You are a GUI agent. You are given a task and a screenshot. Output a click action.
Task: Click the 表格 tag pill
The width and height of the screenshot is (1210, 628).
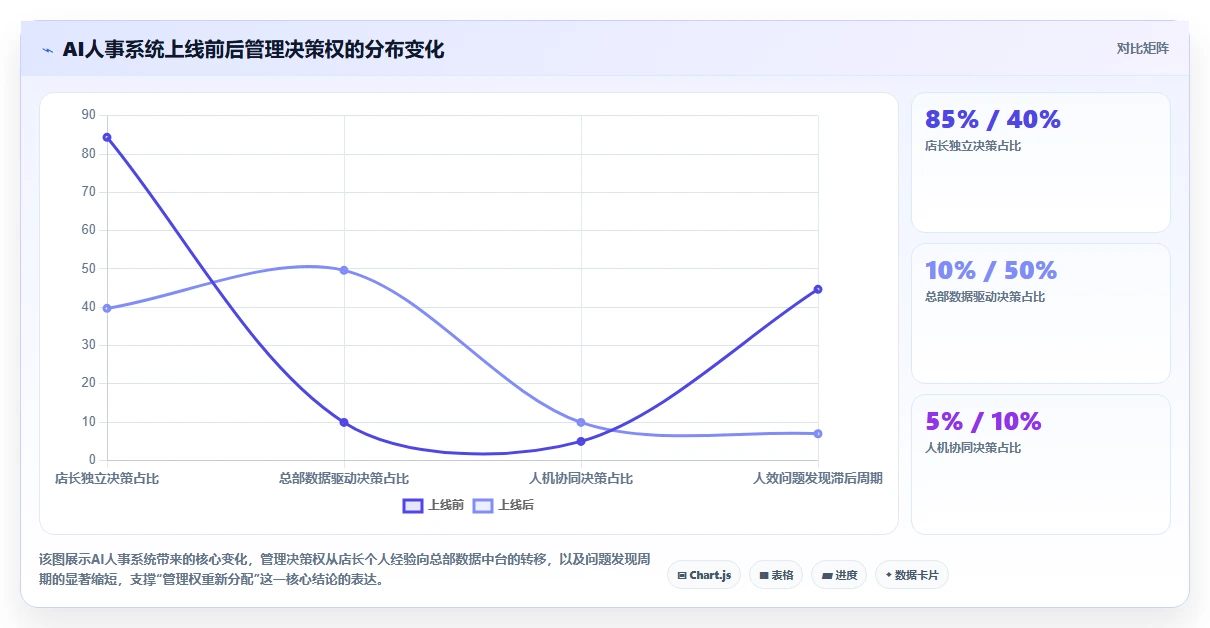pos(776,575)
